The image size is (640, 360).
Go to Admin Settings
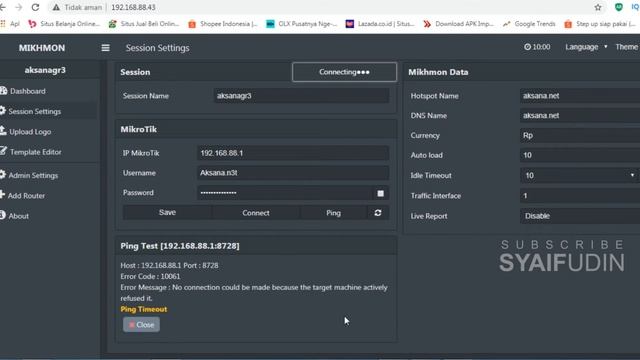33,176
